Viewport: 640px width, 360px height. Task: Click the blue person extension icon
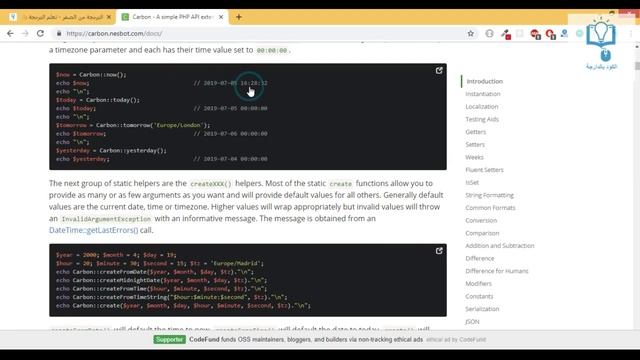click(564, 33)
